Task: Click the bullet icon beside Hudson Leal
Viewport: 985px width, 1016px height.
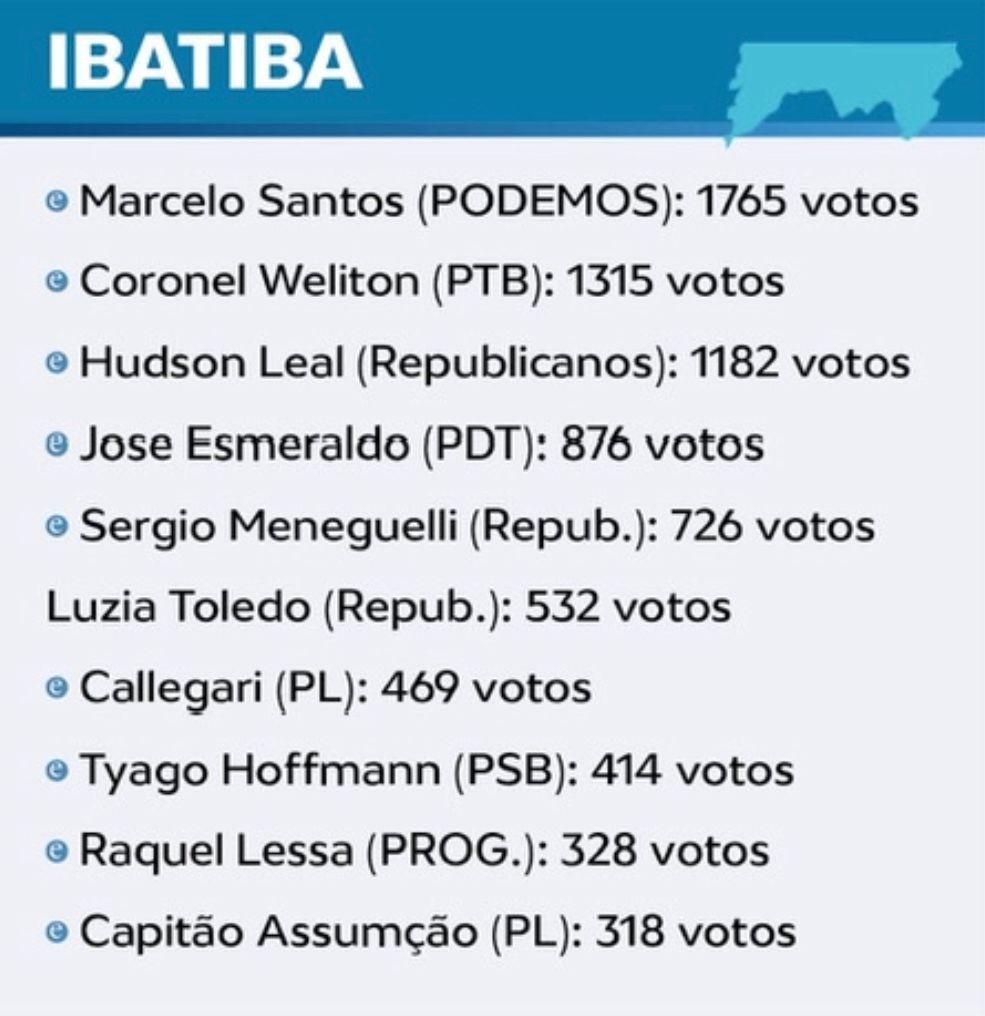Action: point(57,362)
